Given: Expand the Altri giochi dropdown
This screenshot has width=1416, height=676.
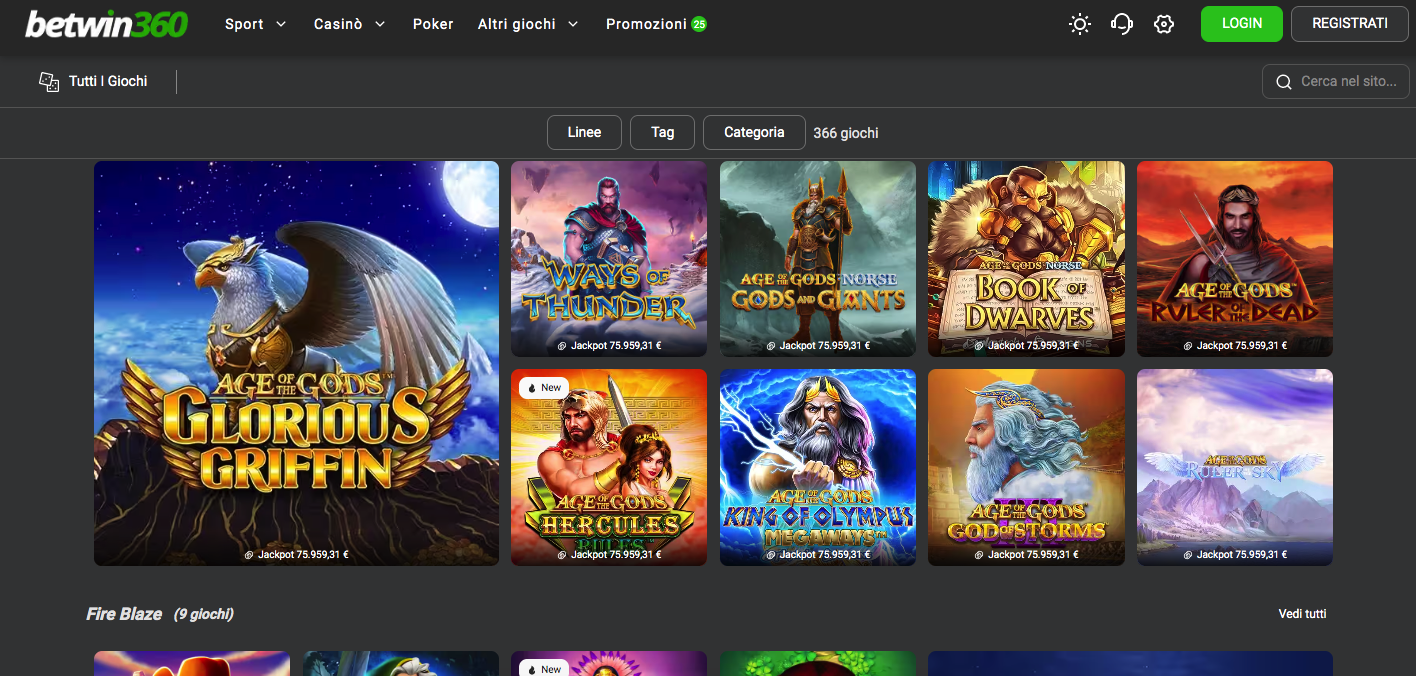Looking at the screenshot, I should 528,24.
